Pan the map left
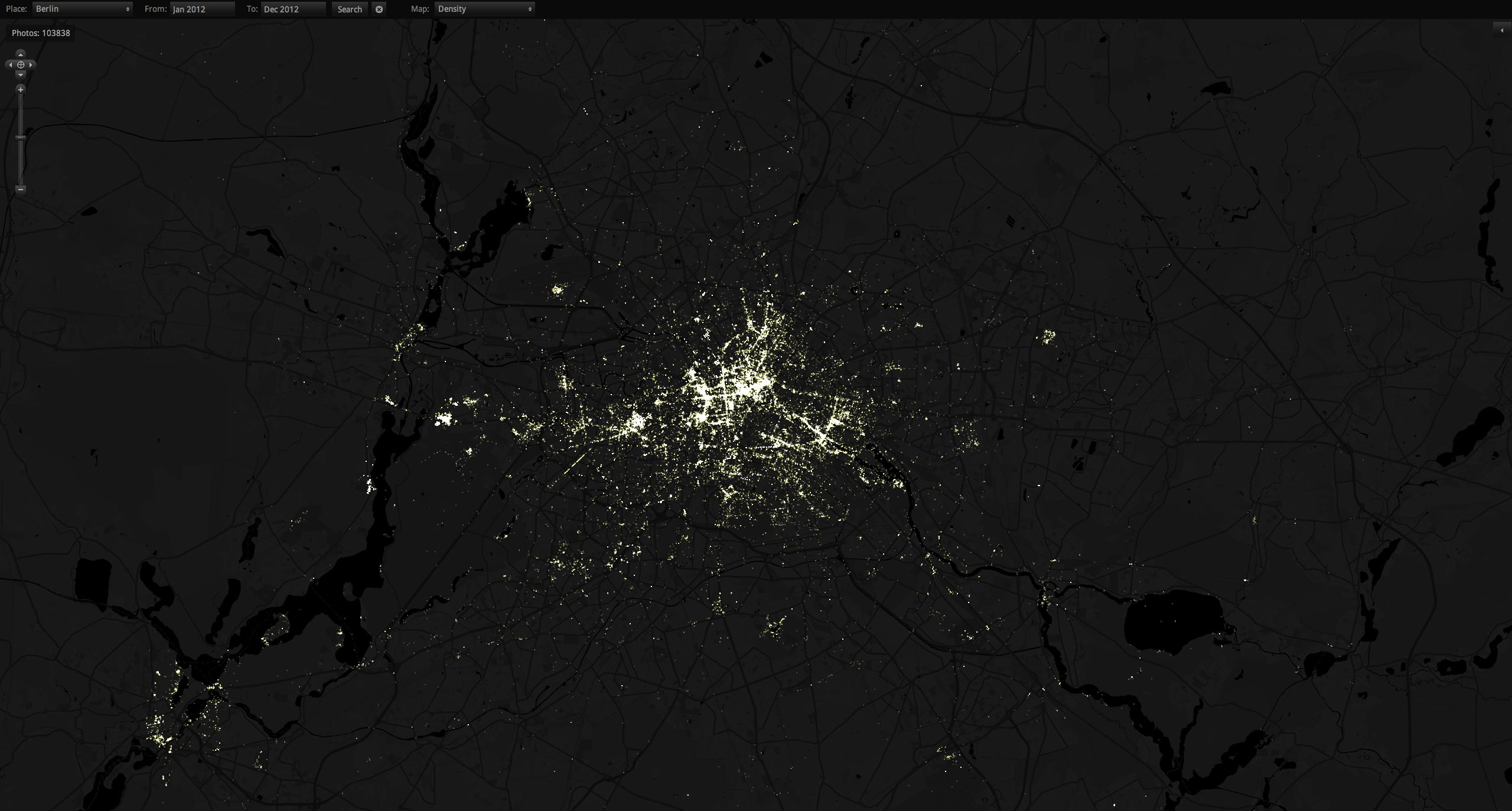This screenshot has height=811, width=1512. coord(11,64)
